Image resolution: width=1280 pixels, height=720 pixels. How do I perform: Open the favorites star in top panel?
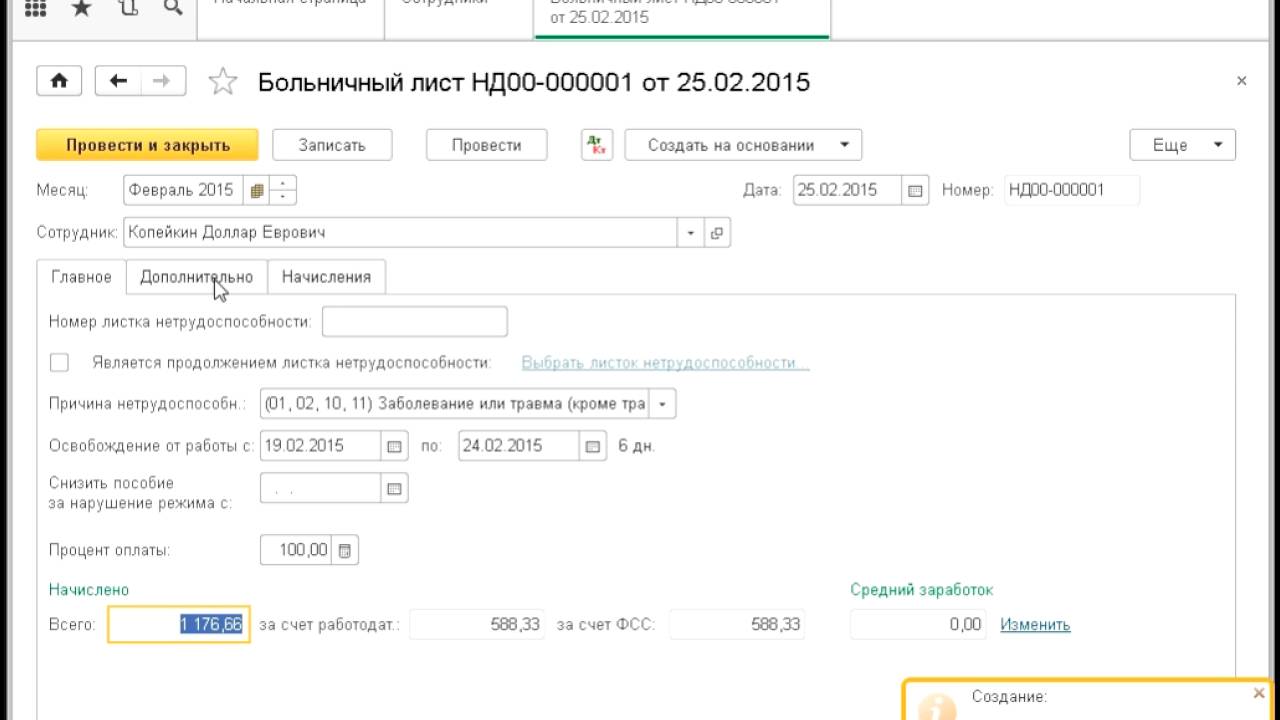pos(82,9)
